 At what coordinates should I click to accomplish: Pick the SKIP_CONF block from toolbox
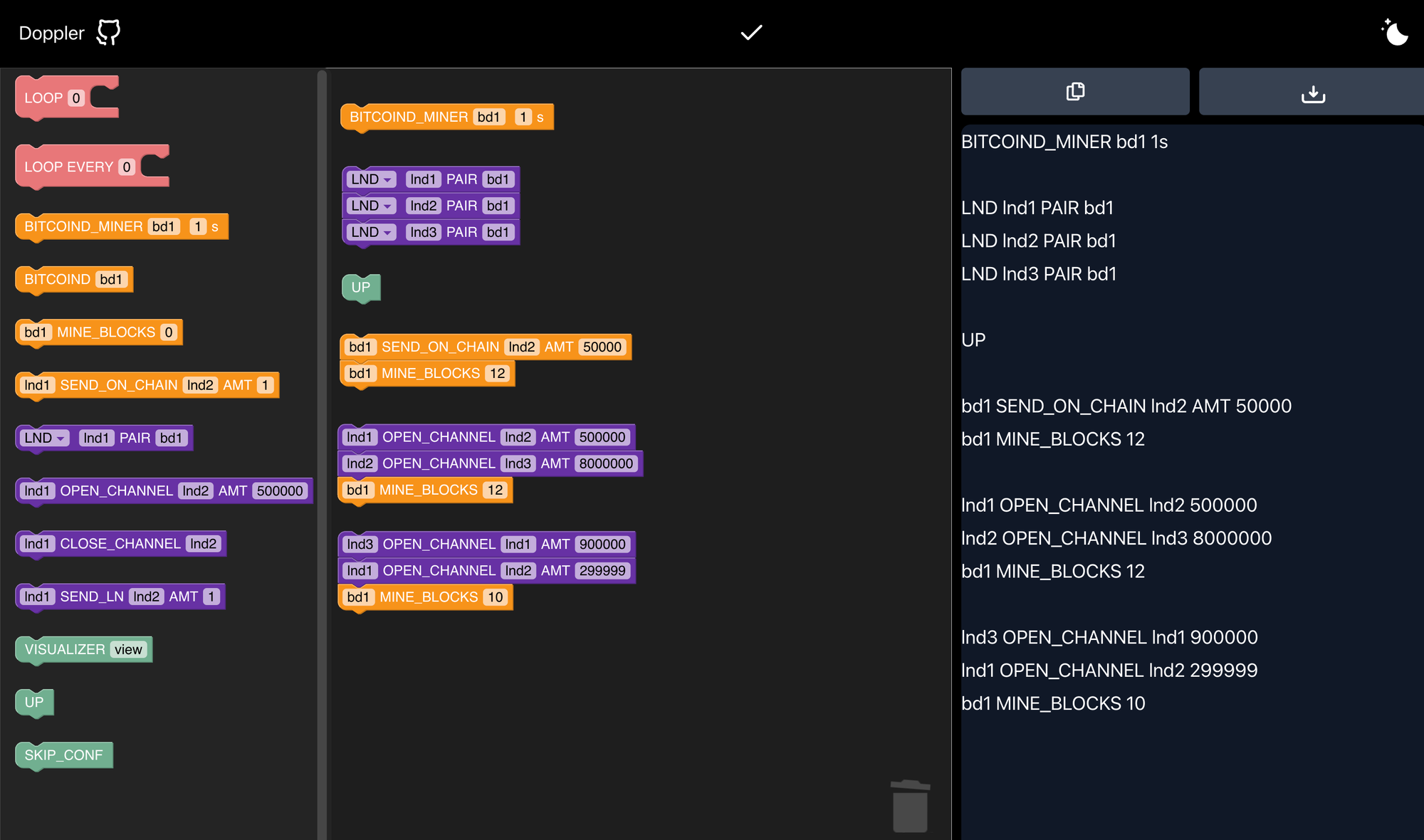pos(63,755)
